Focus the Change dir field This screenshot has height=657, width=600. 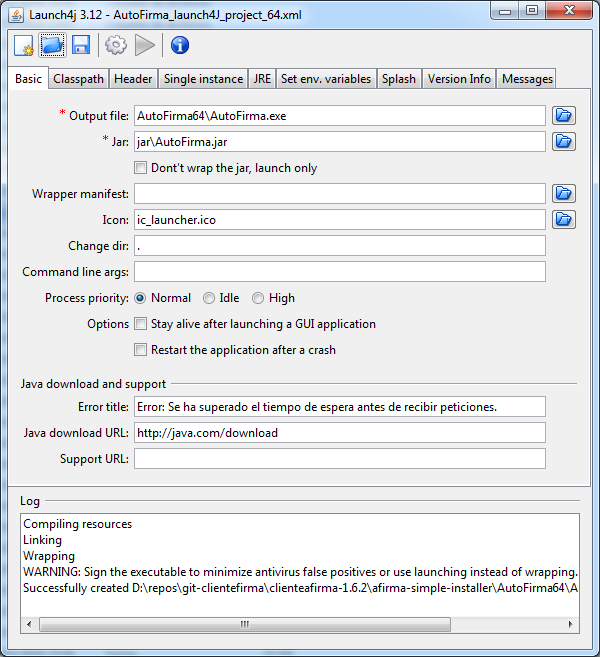[340, 246]
